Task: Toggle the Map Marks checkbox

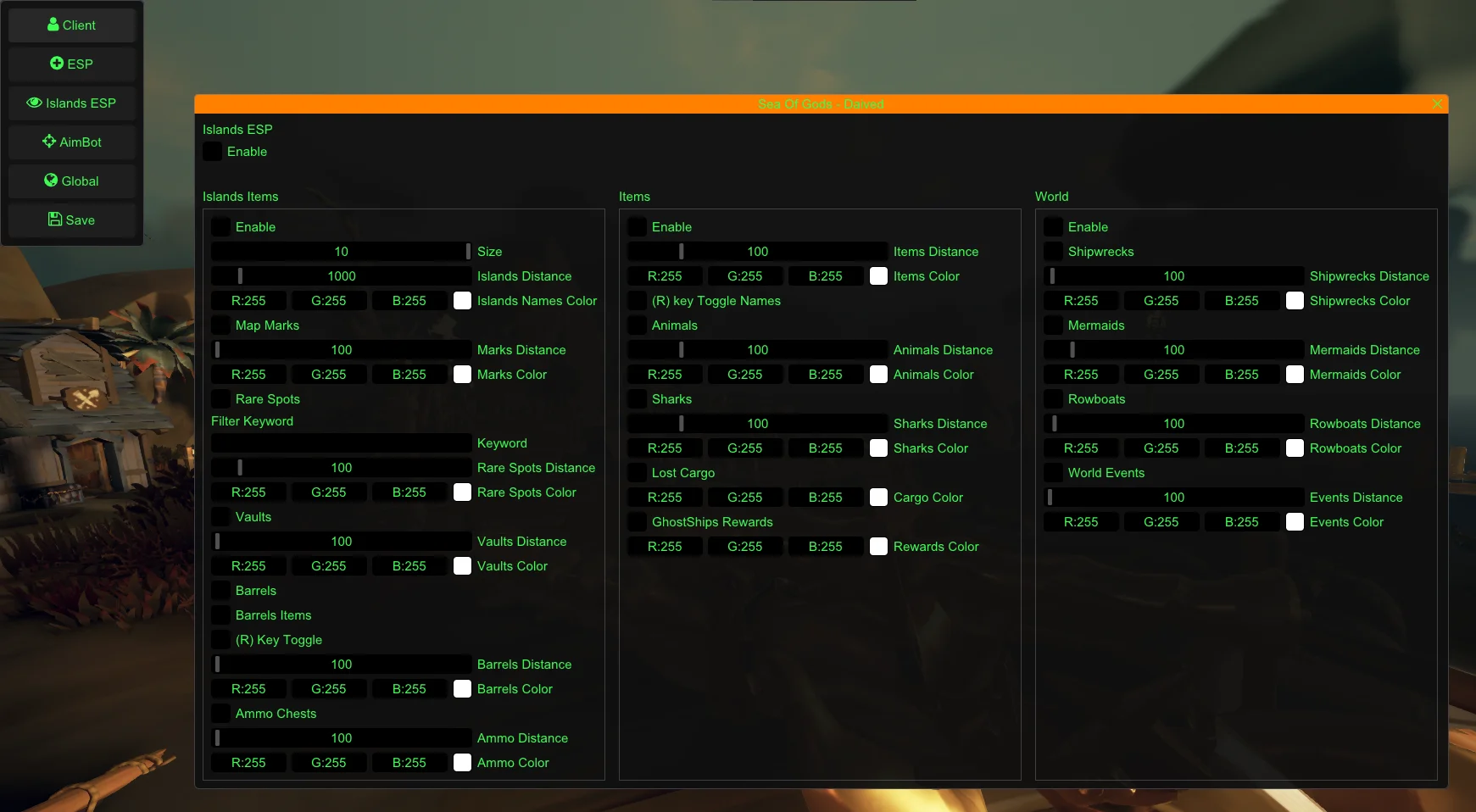Action: point(220,325)
